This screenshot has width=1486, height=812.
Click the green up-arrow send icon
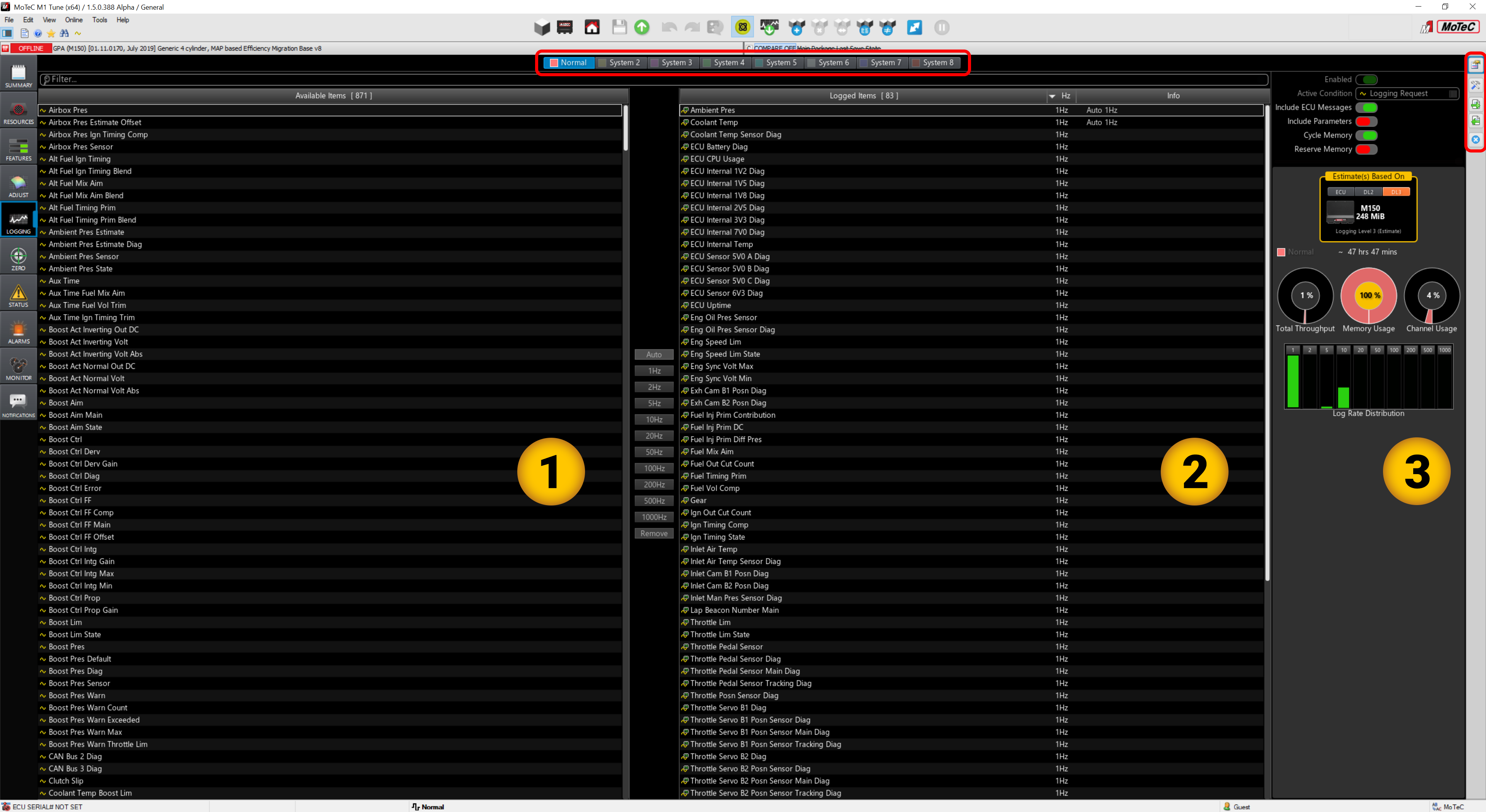642,27
